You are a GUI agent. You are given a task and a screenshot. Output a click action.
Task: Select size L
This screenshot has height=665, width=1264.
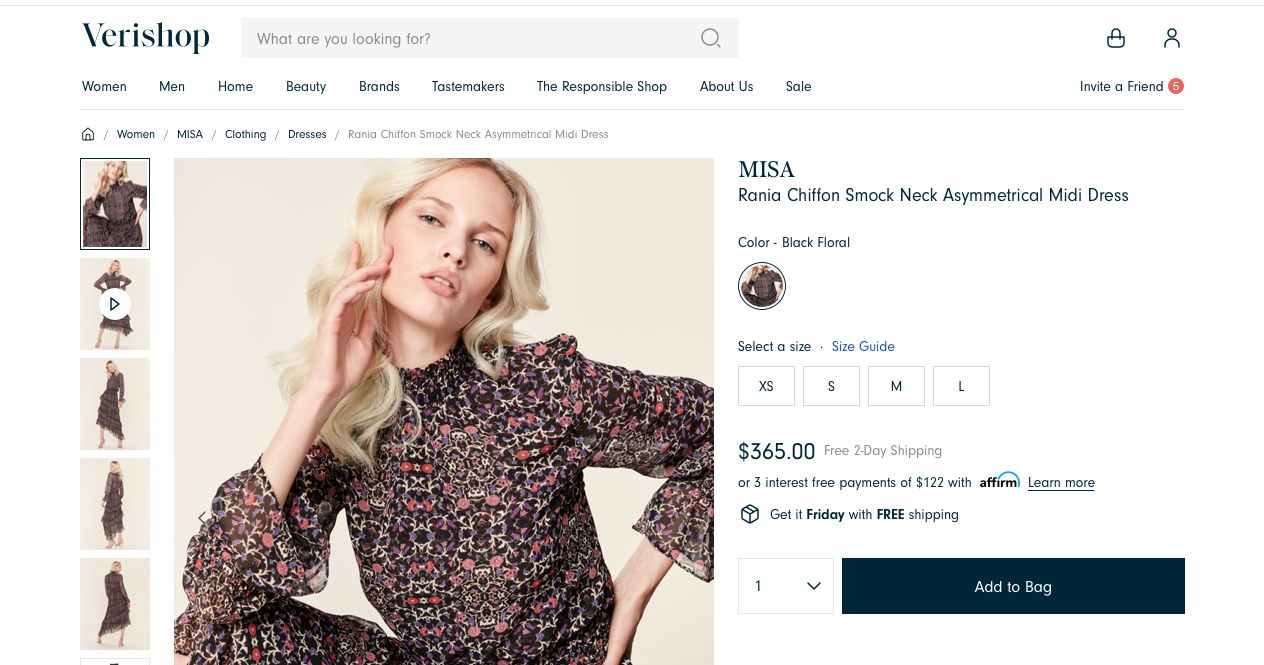961,386
